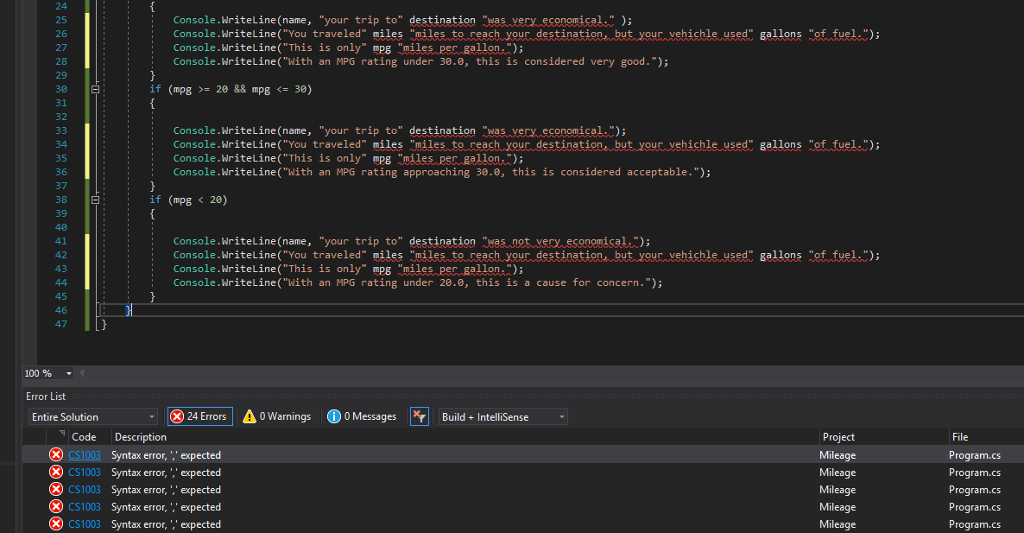Collapse the if block at line 30
Screen dimensions: 1024x533
95,89
